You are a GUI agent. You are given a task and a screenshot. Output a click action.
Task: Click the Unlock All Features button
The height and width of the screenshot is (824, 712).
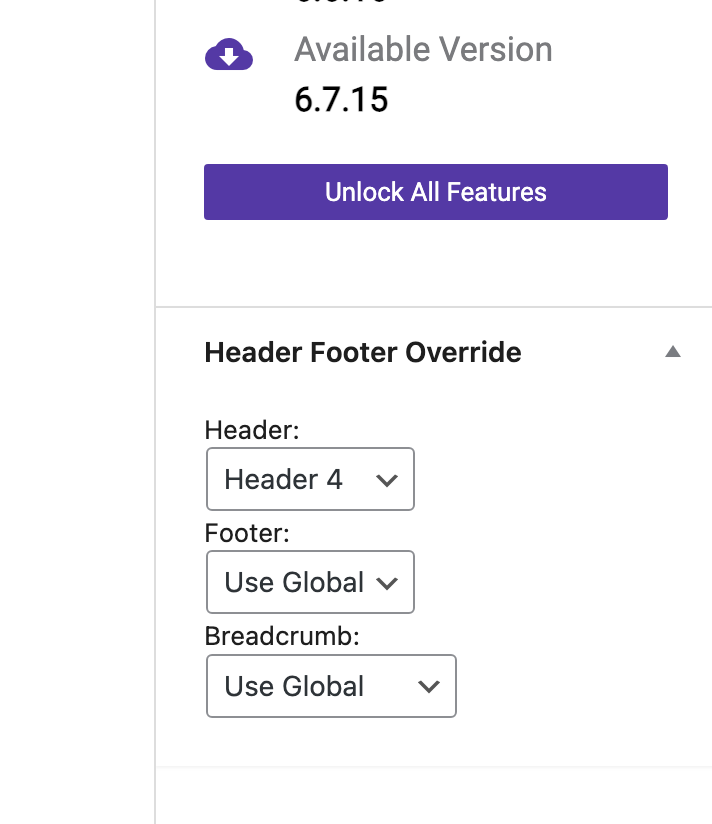click(436, 192)
